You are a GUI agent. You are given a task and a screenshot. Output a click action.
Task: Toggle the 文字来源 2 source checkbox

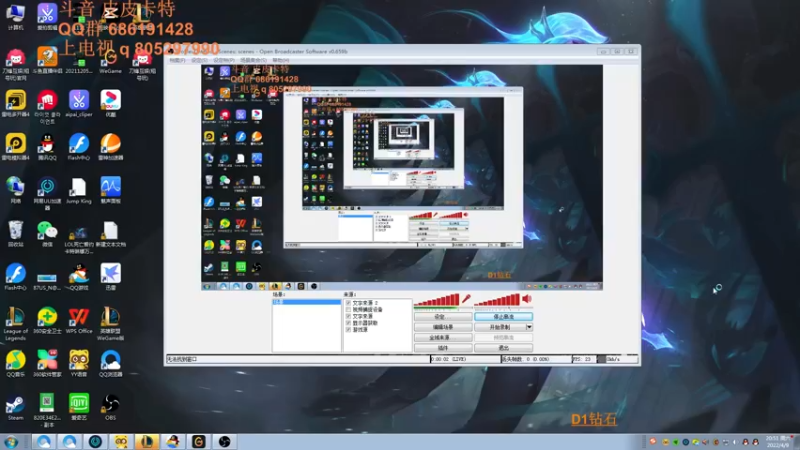(348, 303)
